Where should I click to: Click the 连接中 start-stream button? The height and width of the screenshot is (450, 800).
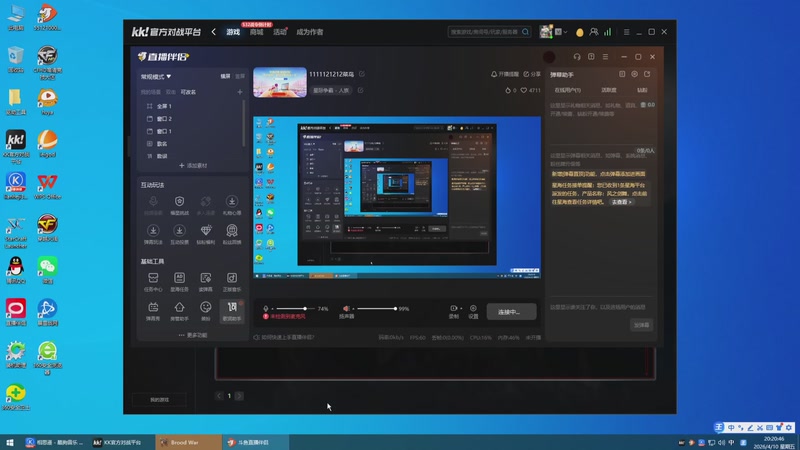click(x=511, y=312)
